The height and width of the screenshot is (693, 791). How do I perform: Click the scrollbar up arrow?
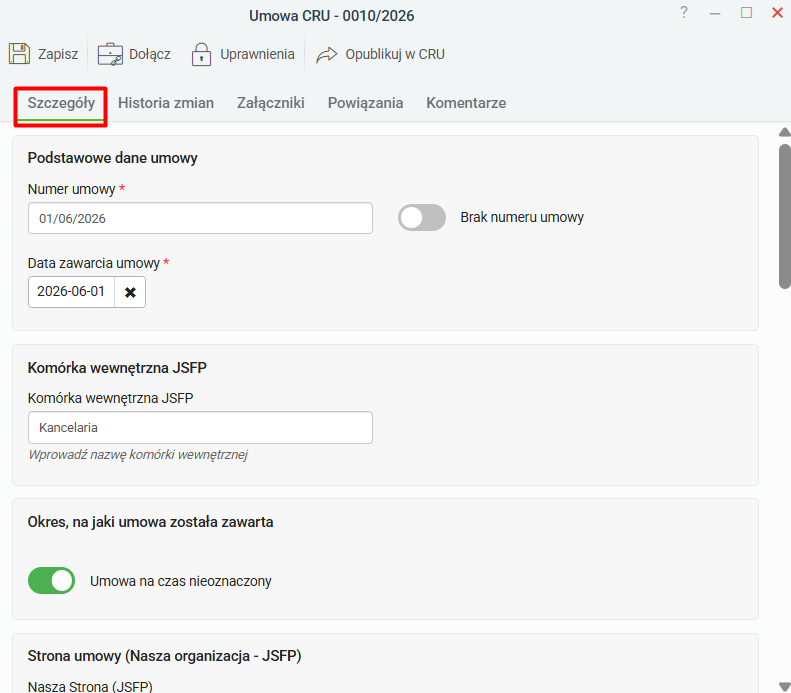click(784, 132)
